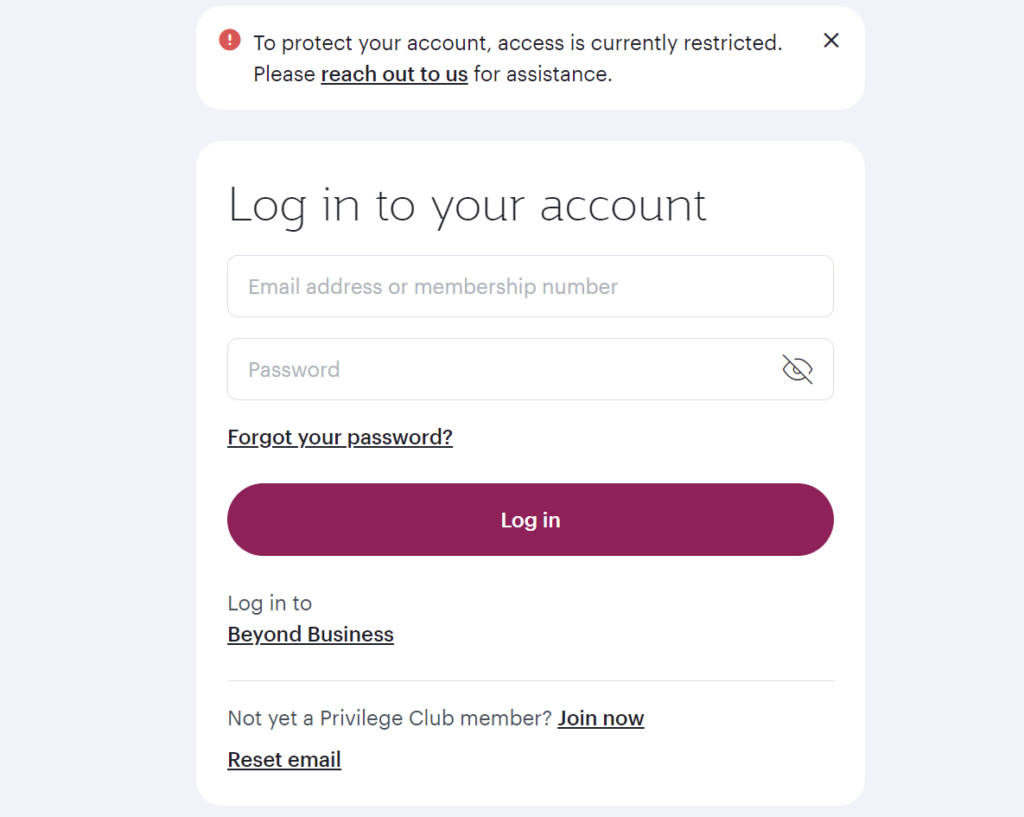Select the Privilege Club Join now link
Viewport: 1024px width, 817px height.
coord(600,718)
